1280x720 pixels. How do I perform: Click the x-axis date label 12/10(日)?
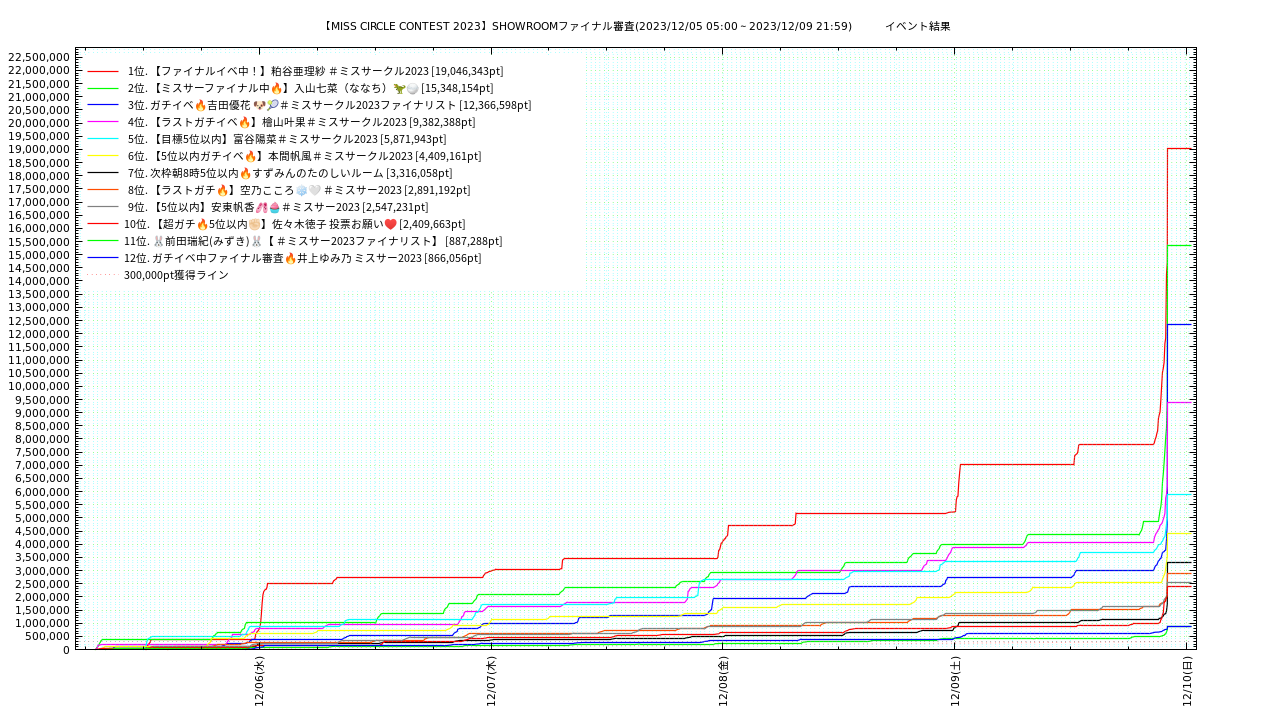point(1187,682)
